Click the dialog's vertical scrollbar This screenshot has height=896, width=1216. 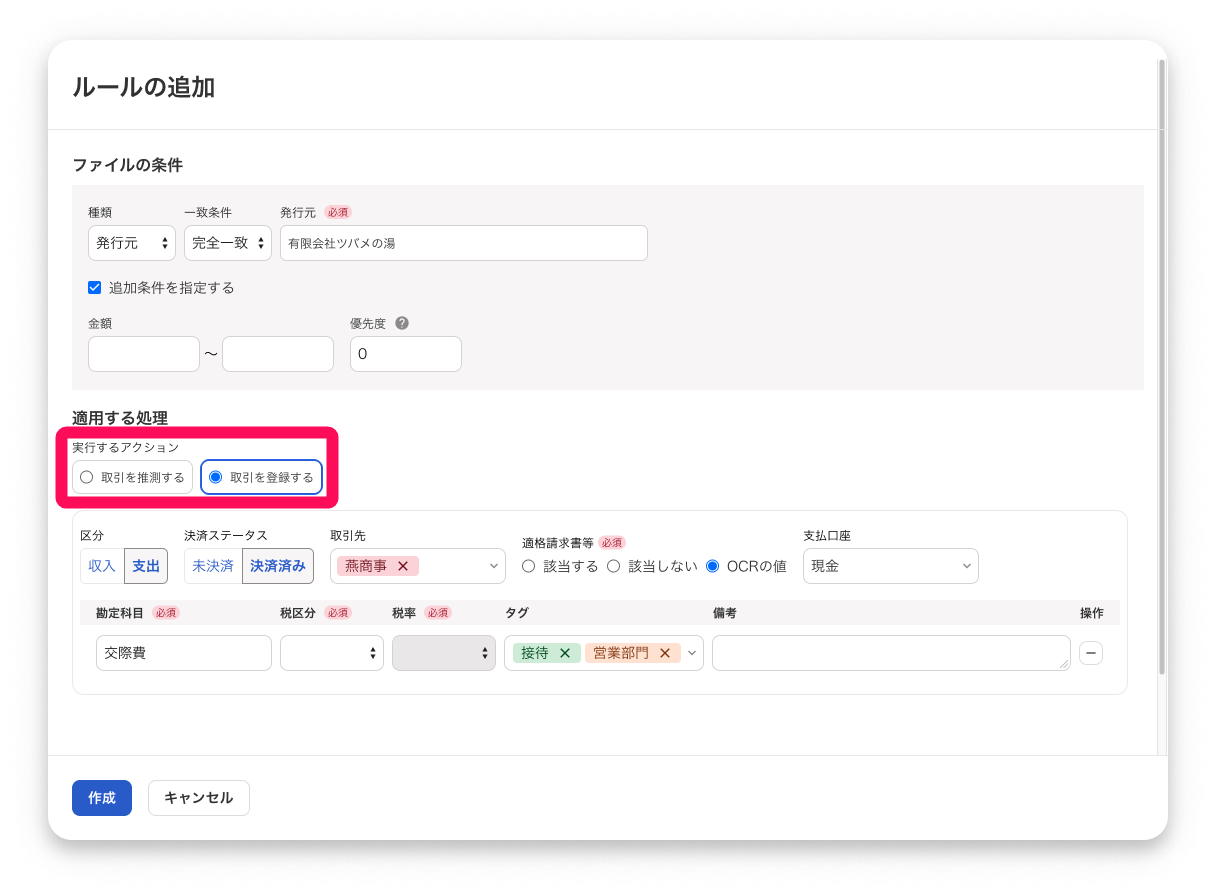(x=1161, y=366)
